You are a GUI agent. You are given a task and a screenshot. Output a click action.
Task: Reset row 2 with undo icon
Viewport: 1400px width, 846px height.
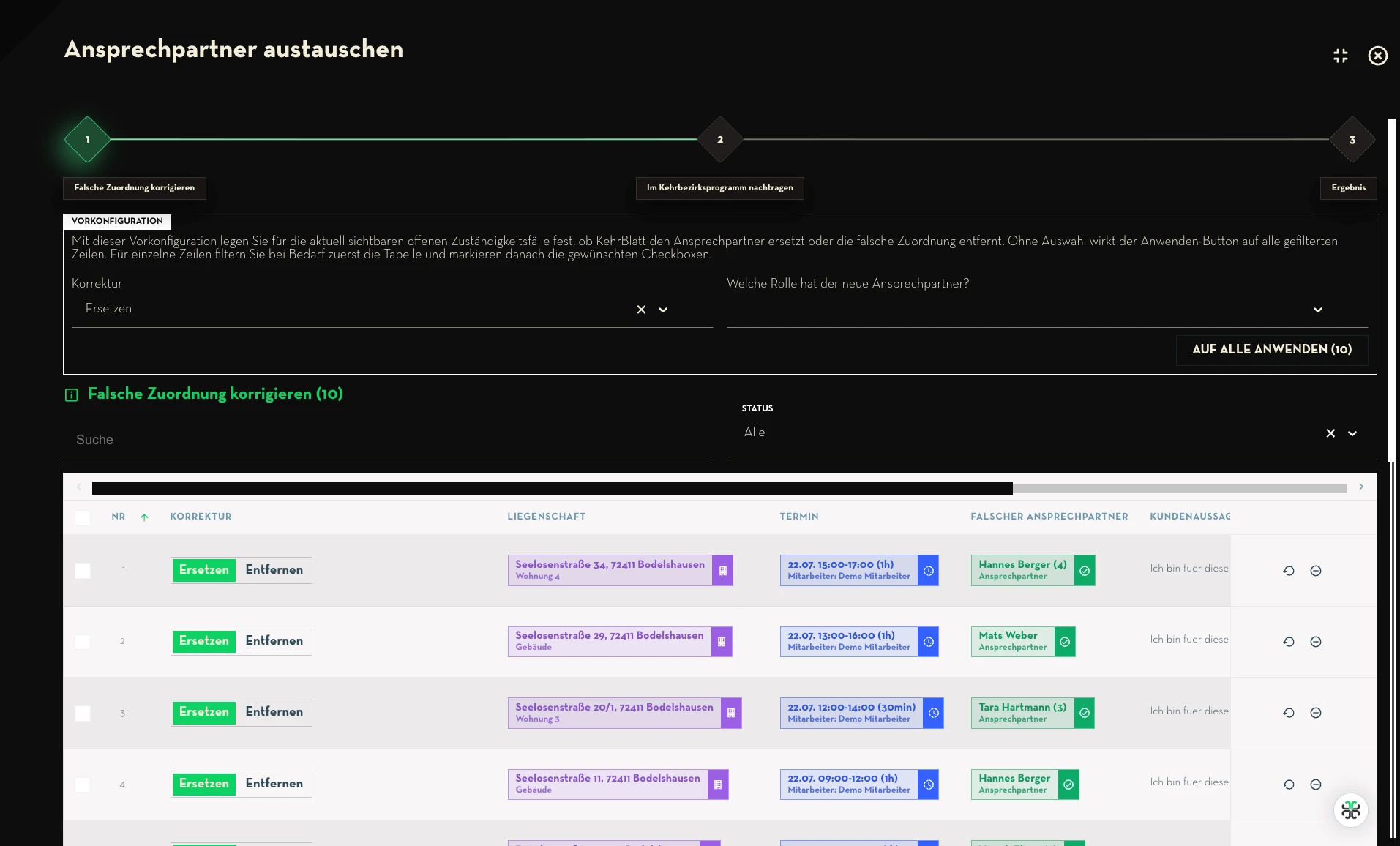(x=1289, y=642)
